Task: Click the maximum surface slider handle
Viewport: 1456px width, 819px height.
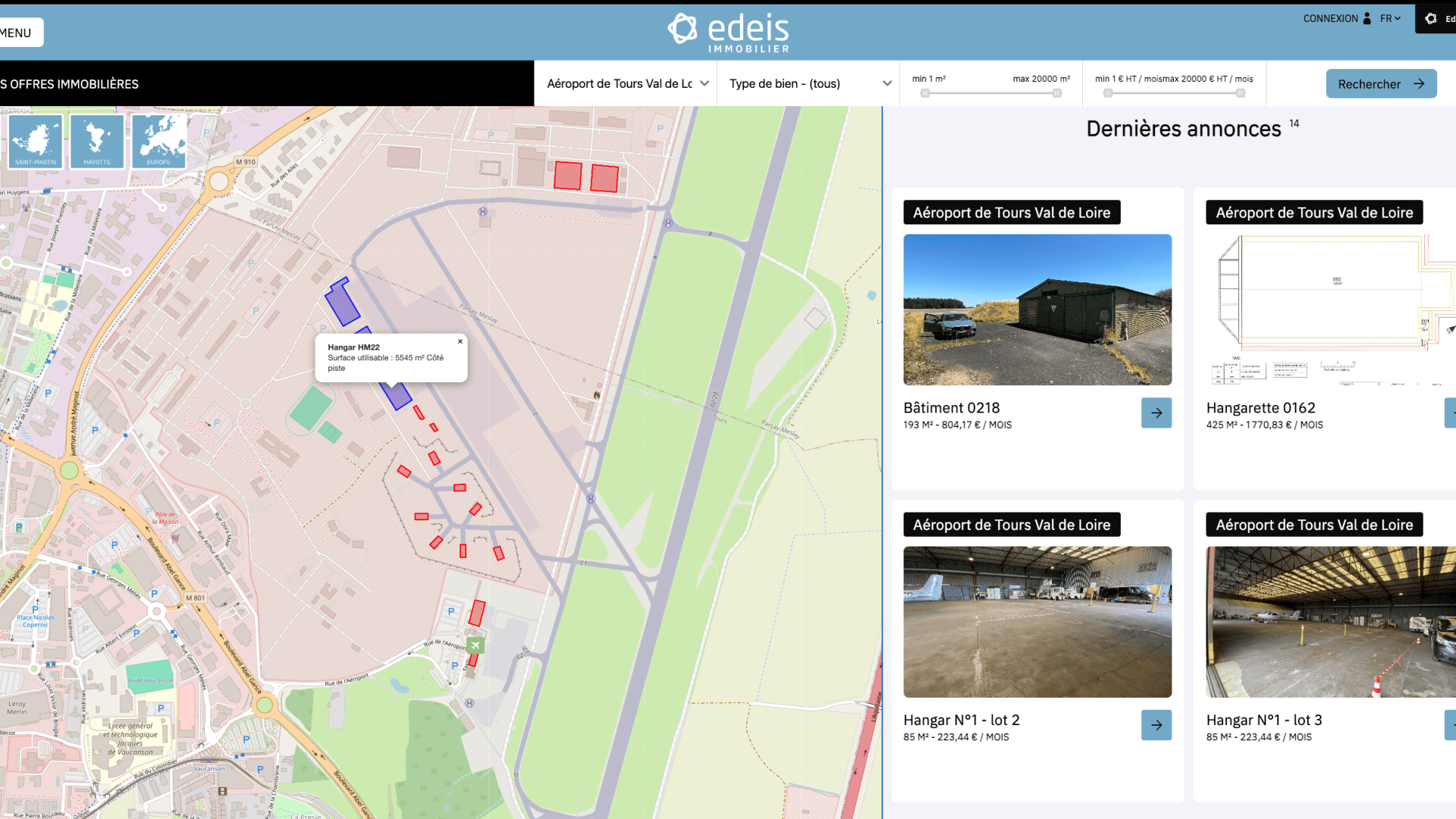Action: point(1056,93)
